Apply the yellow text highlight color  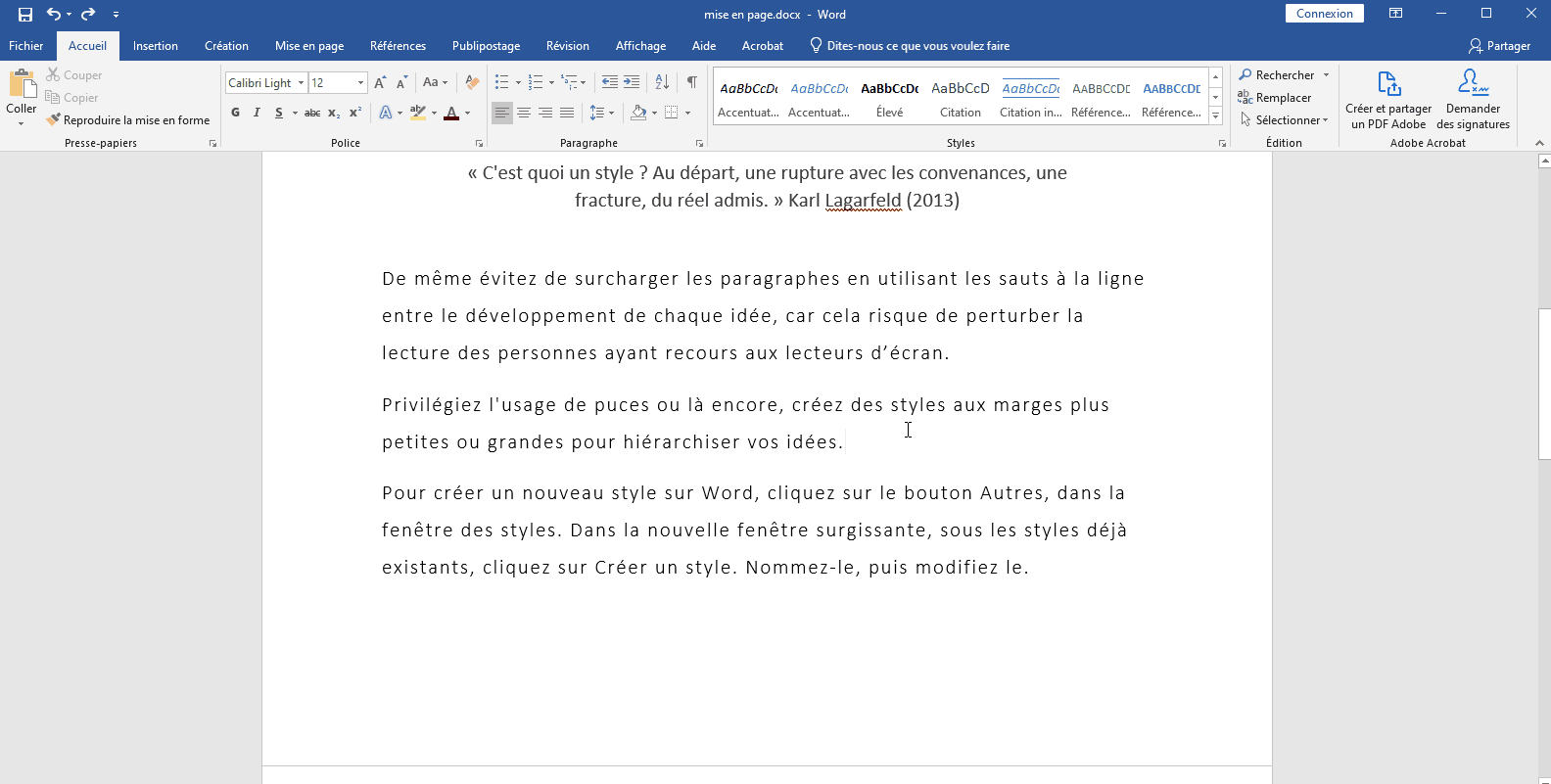(x=418, y=113)
